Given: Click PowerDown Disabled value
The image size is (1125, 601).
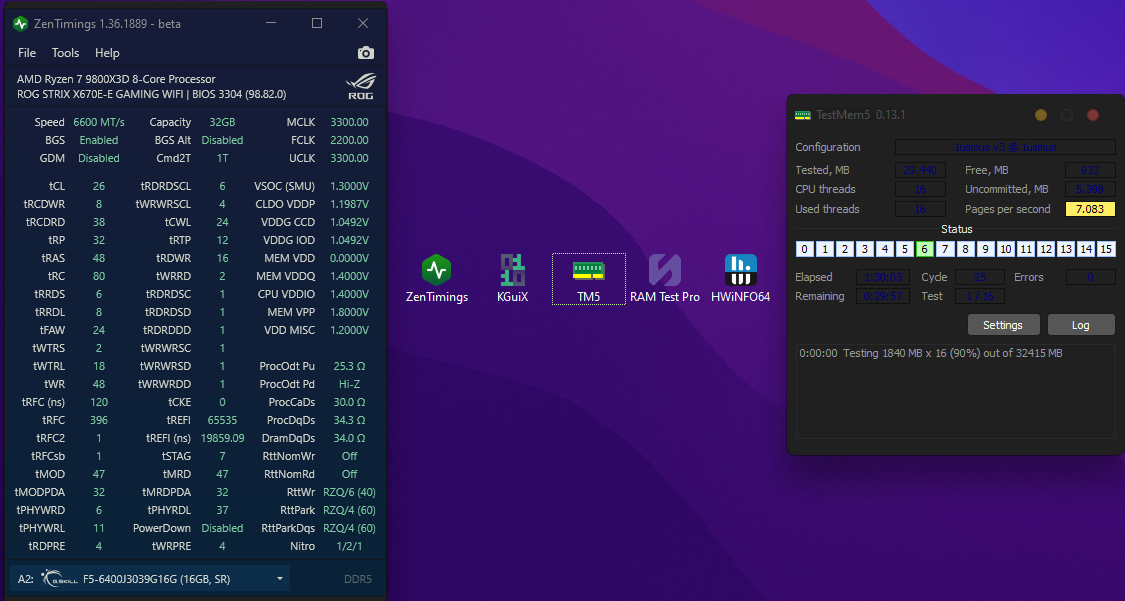Looking at the screenshot, I should coord(222,528).
